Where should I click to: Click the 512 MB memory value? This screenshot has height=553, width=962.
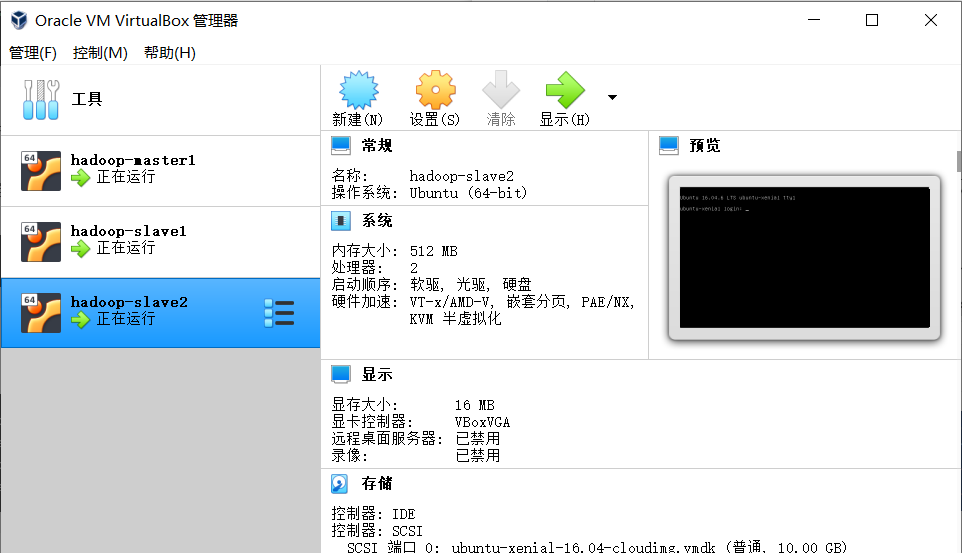click(x=433, y=251)
